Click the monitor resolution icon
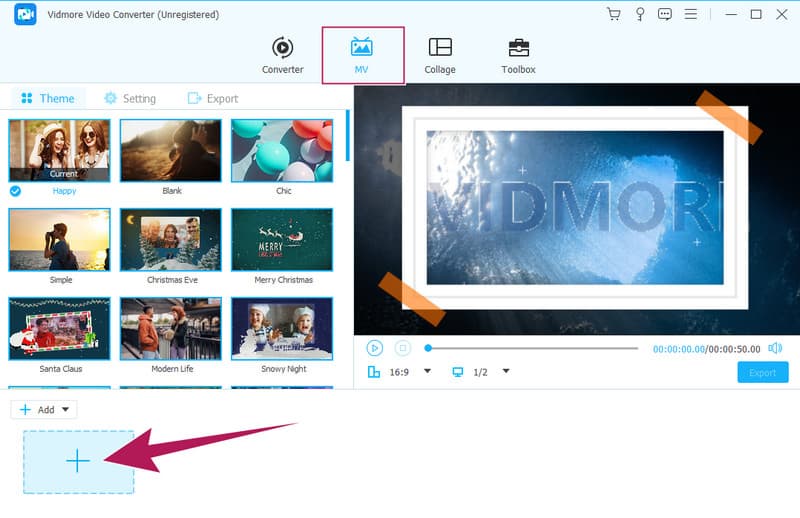Screen dimensions: 800x518 [x=458, y=372]
